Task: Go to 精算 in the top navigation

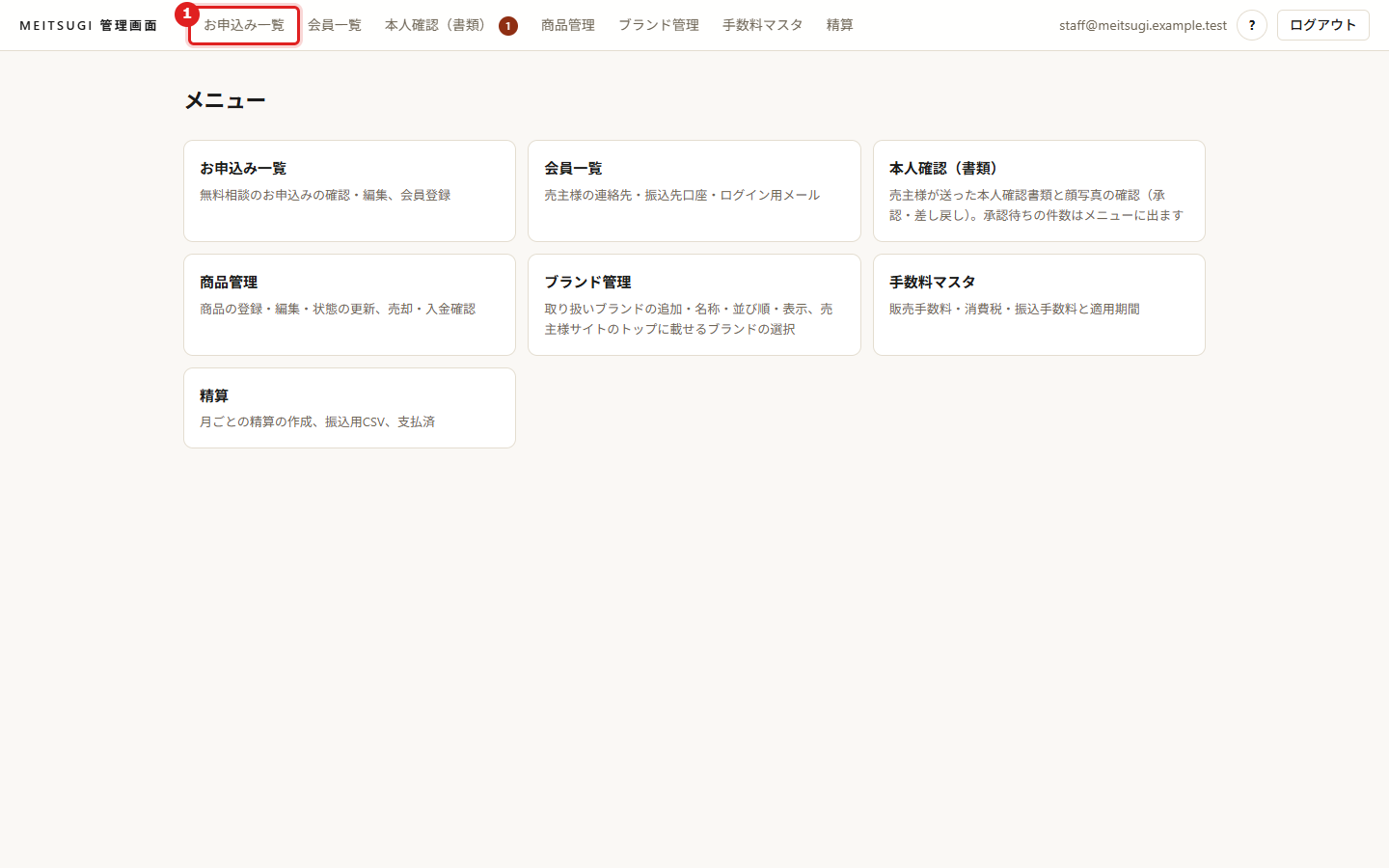Action: tap(840, 25)
